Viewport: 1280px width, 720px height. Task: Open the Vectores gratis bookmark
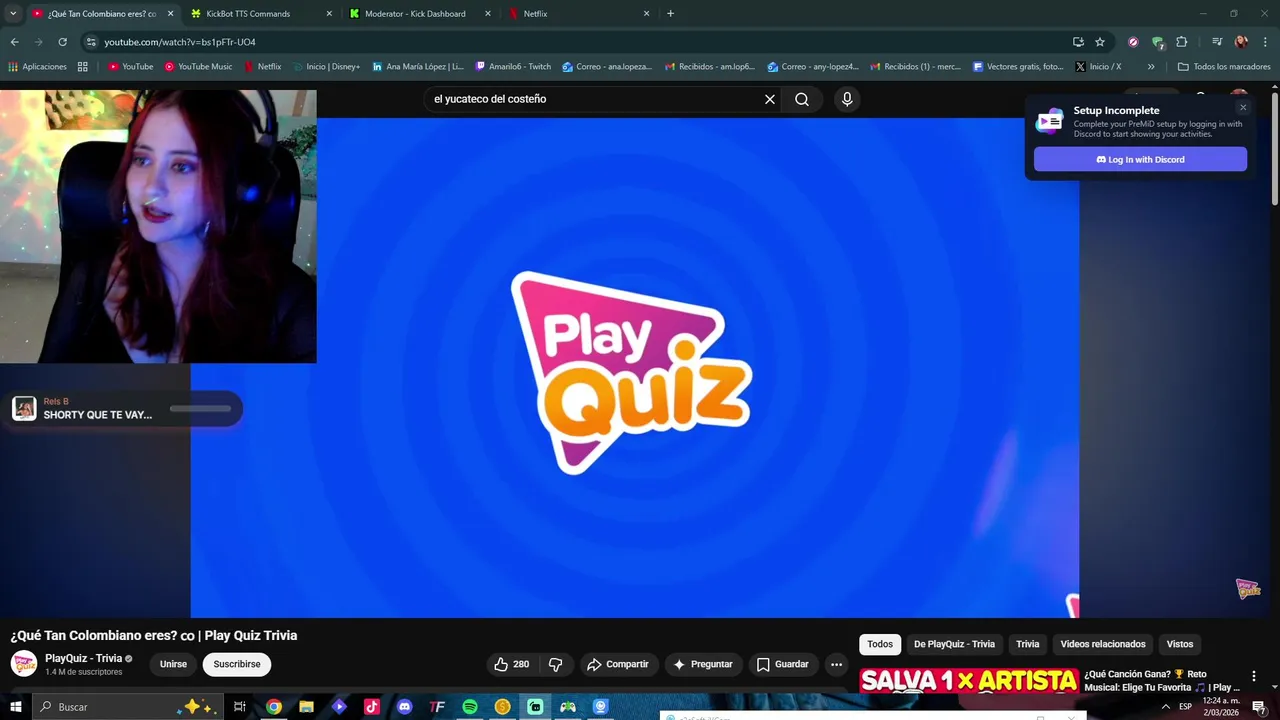click(x=1018, y=67)
